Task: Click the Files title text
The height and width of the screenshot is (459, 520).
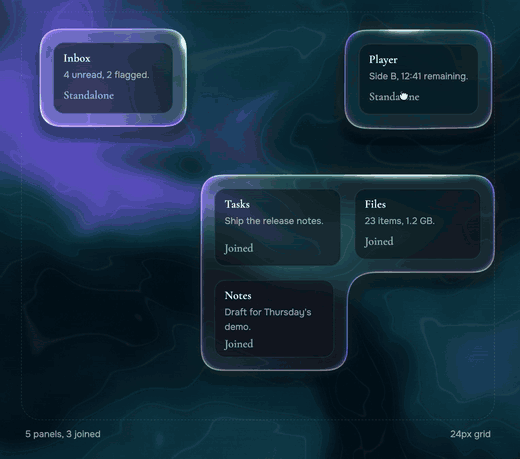Action: [375, 204]
